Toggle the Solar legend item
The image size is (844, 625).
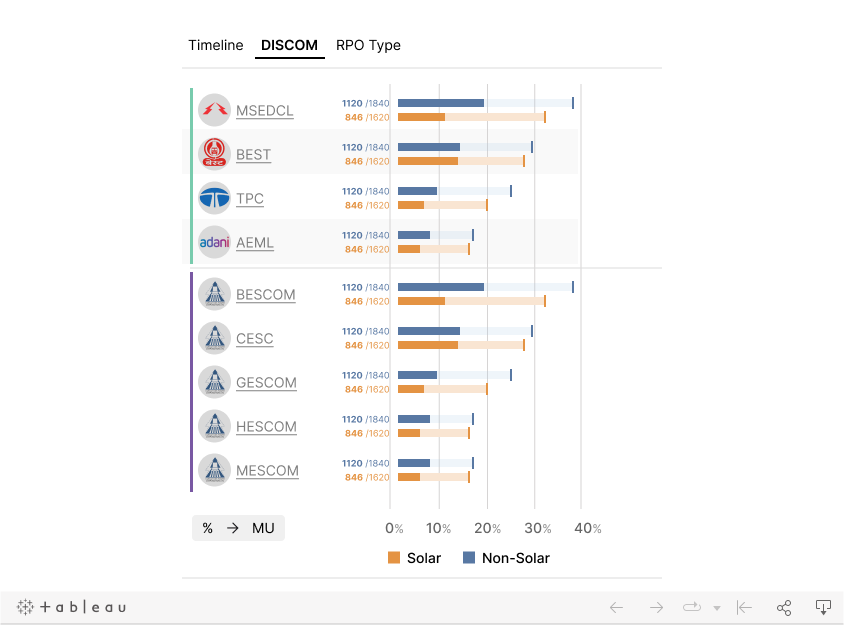tap(414, 558)
